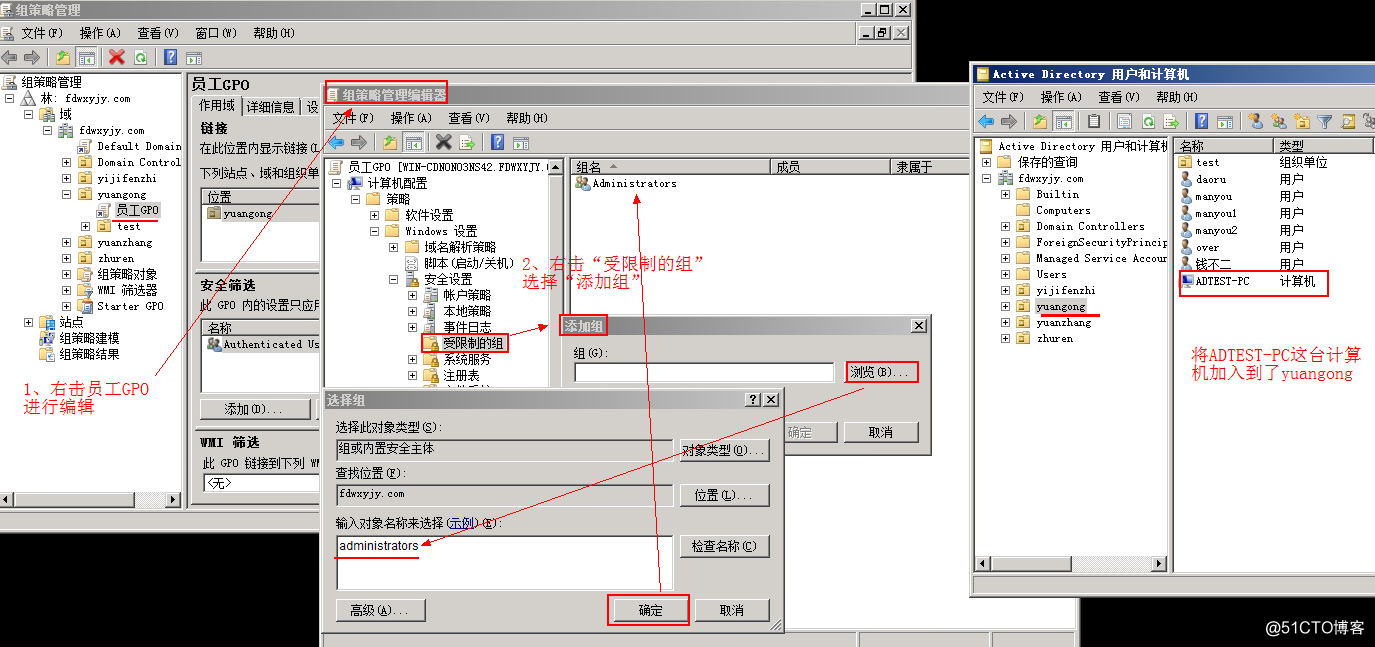The image size is (1375, 647).
Task: Click 检查名称(C) button
Action: point(725,546)
